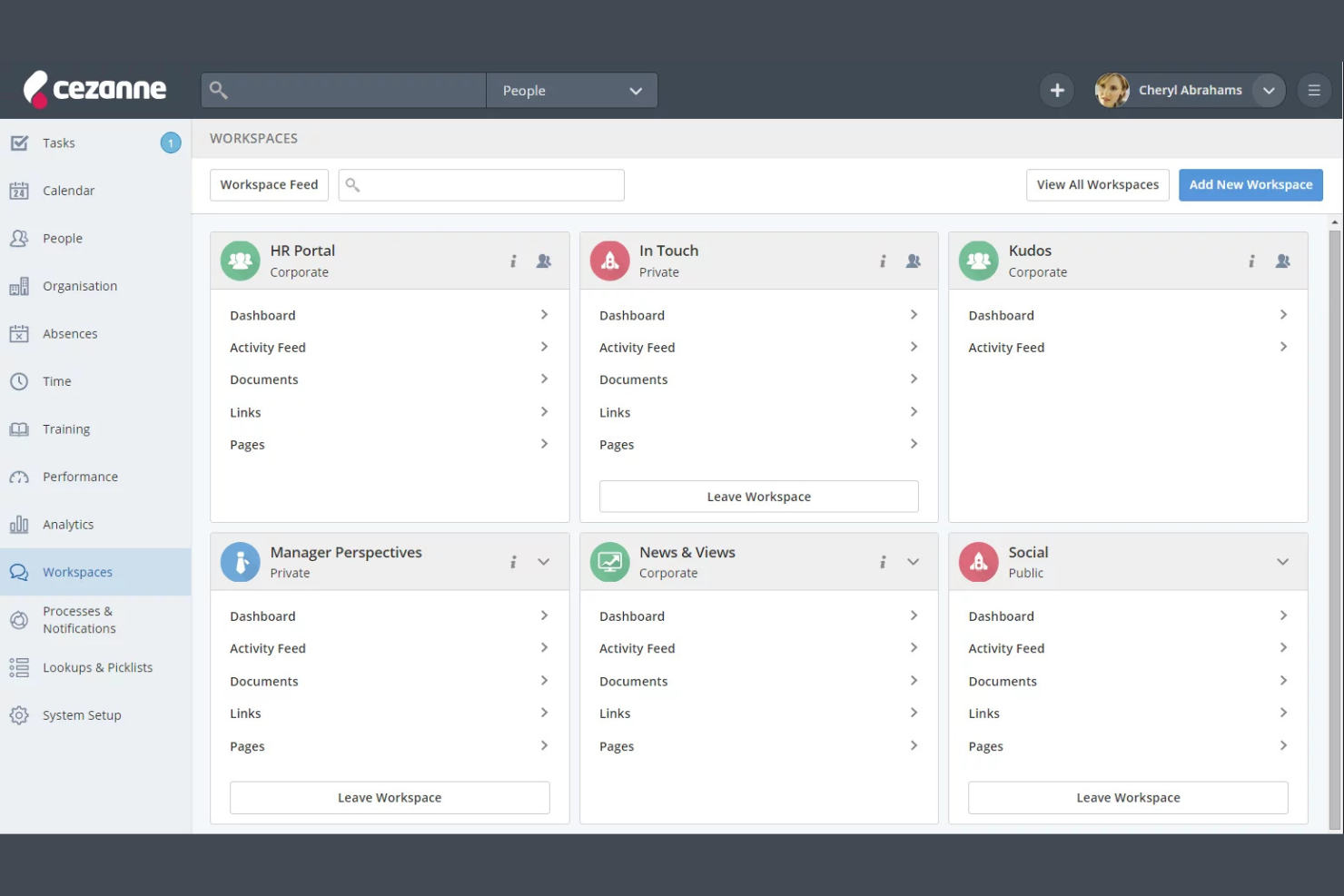Click the System Setup gear icon

(x=19, y=715)
